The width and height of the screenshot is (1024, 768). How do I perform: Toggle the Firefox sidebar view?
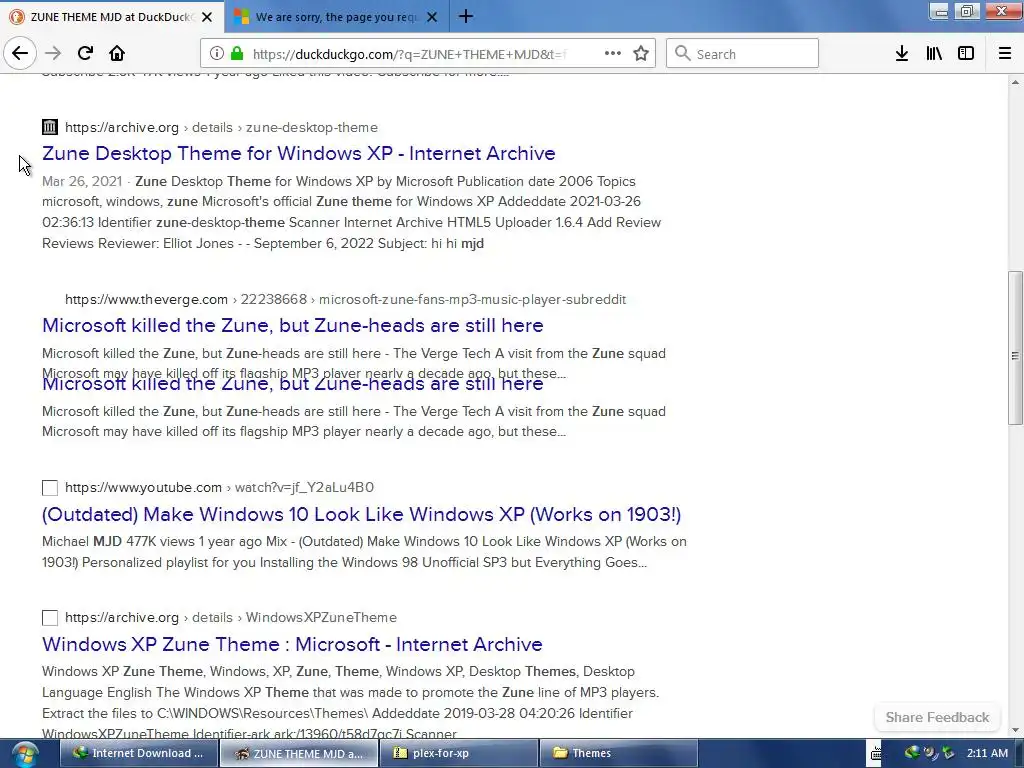(x=966, y=54)
